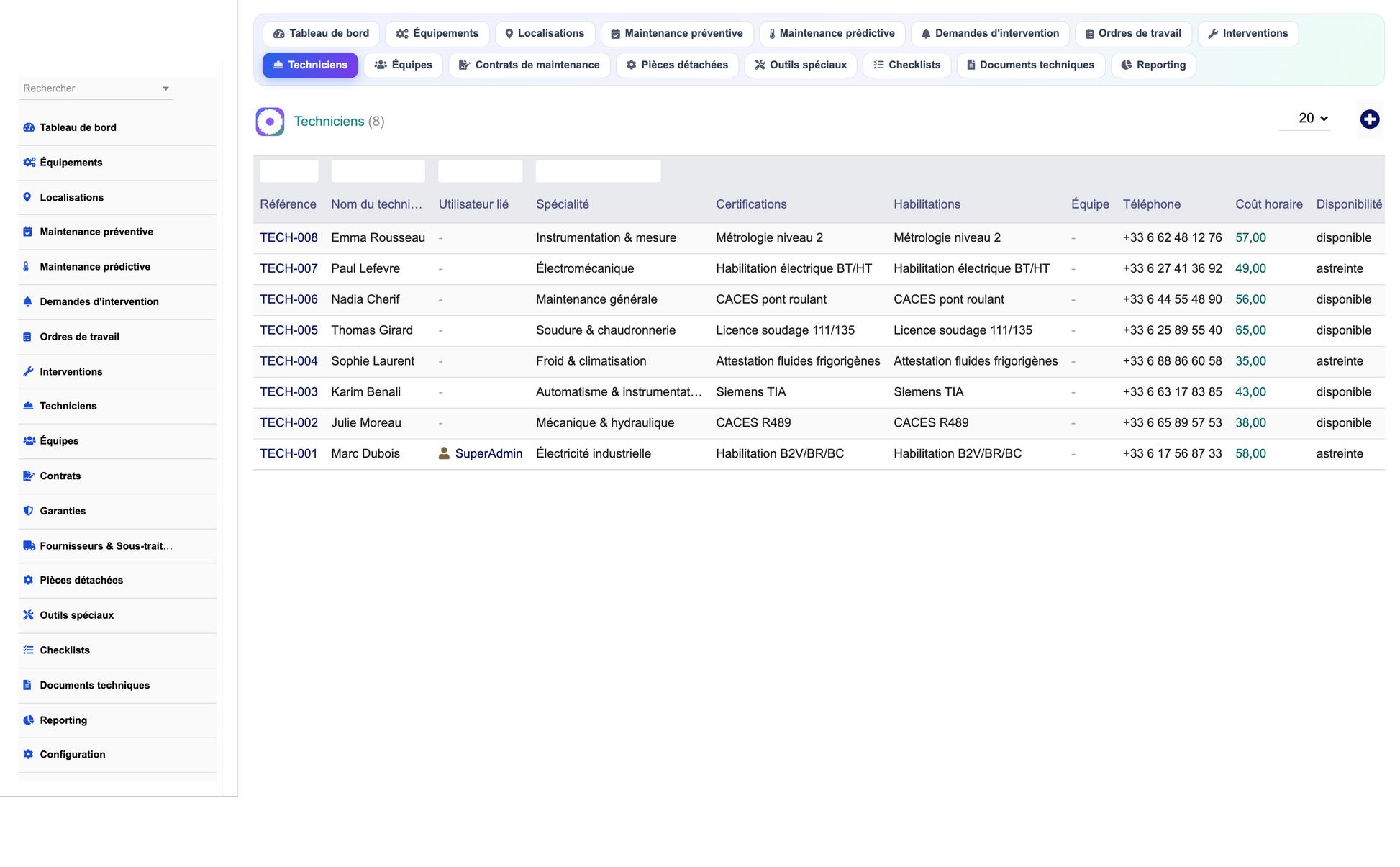
Task: Click the Spécialité filter input field
Action: pos(598,171)
